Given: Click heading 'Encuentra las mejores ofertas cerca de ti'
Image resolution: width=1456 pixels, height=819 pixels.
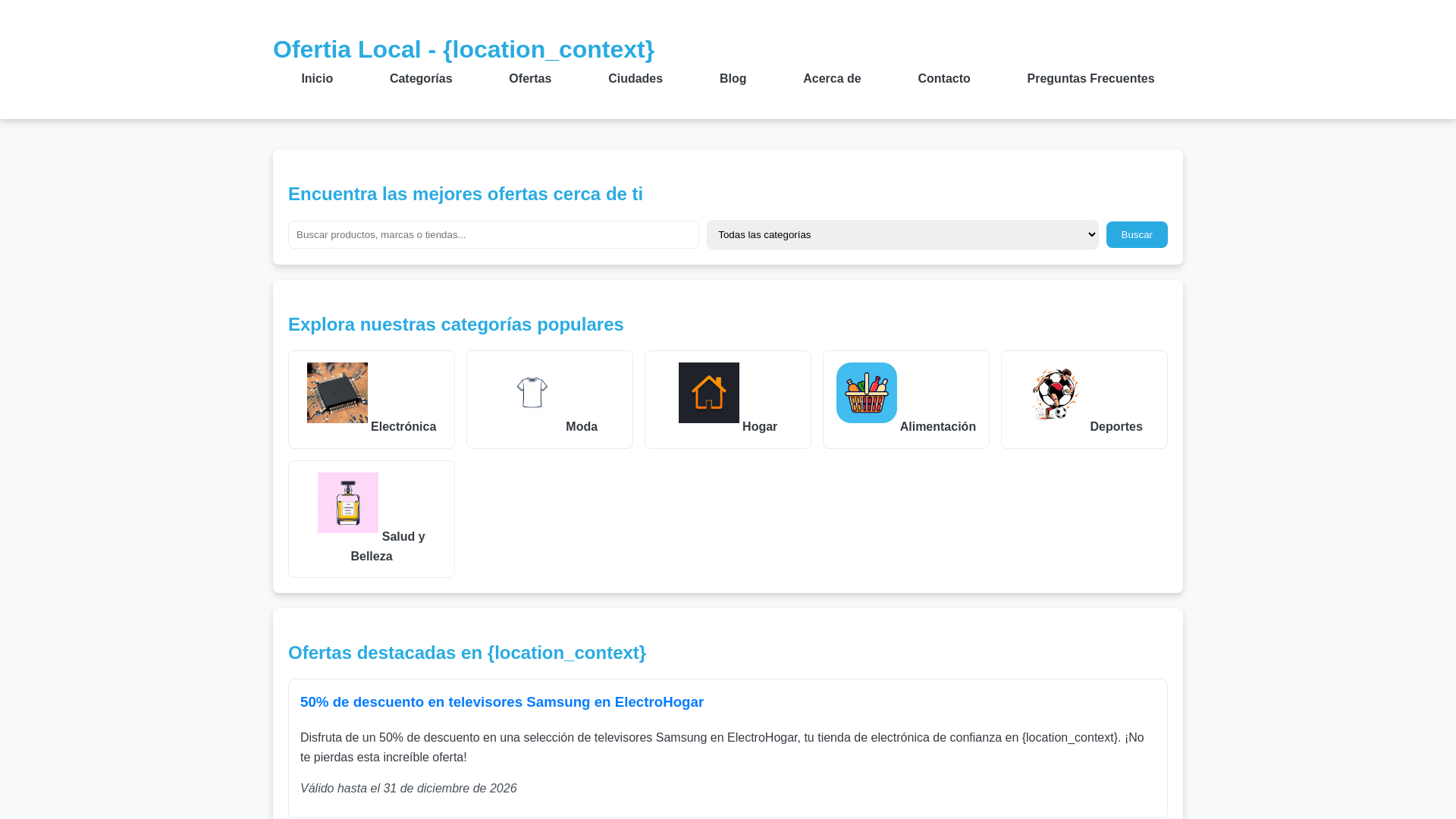Looking at the screenshot, I should pyautogui.click(x=466, y=194).
